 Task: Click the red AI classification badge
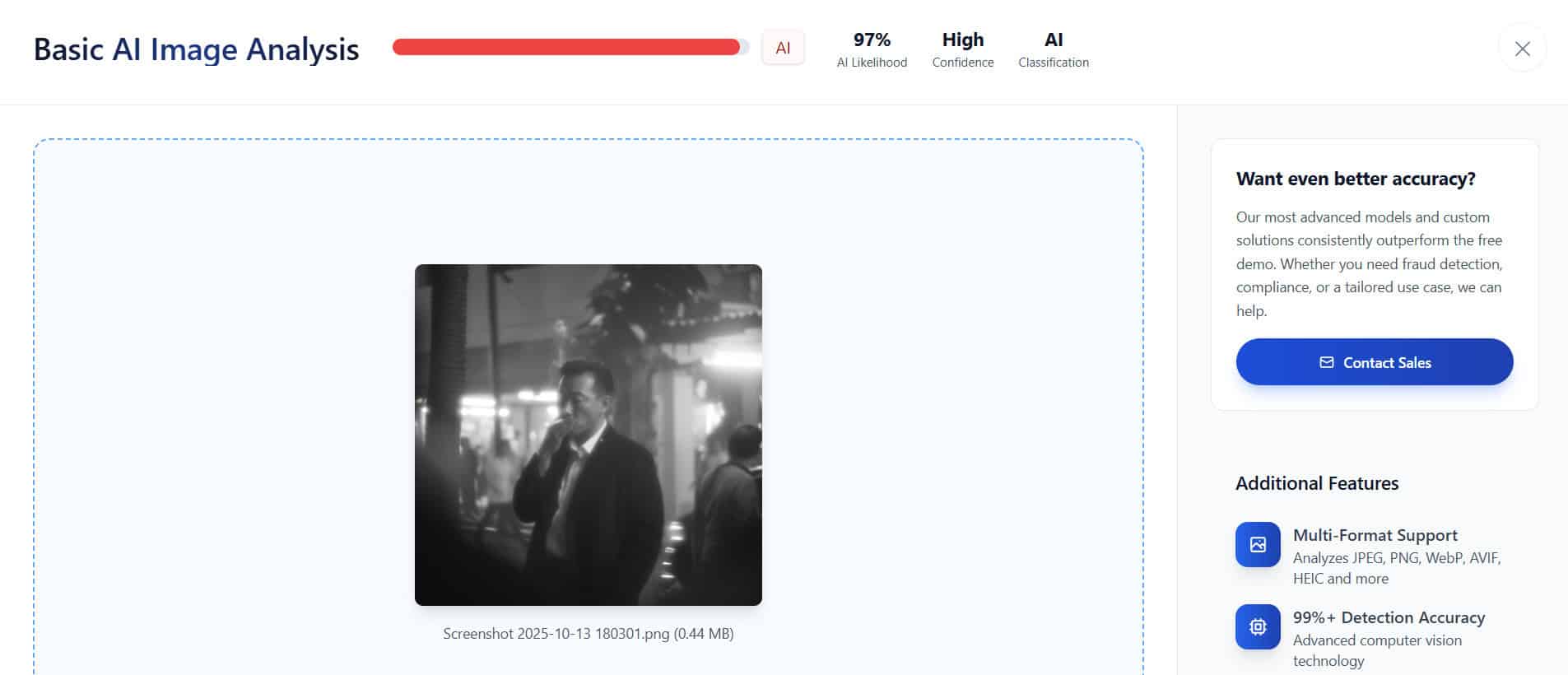tap(783, 48)
